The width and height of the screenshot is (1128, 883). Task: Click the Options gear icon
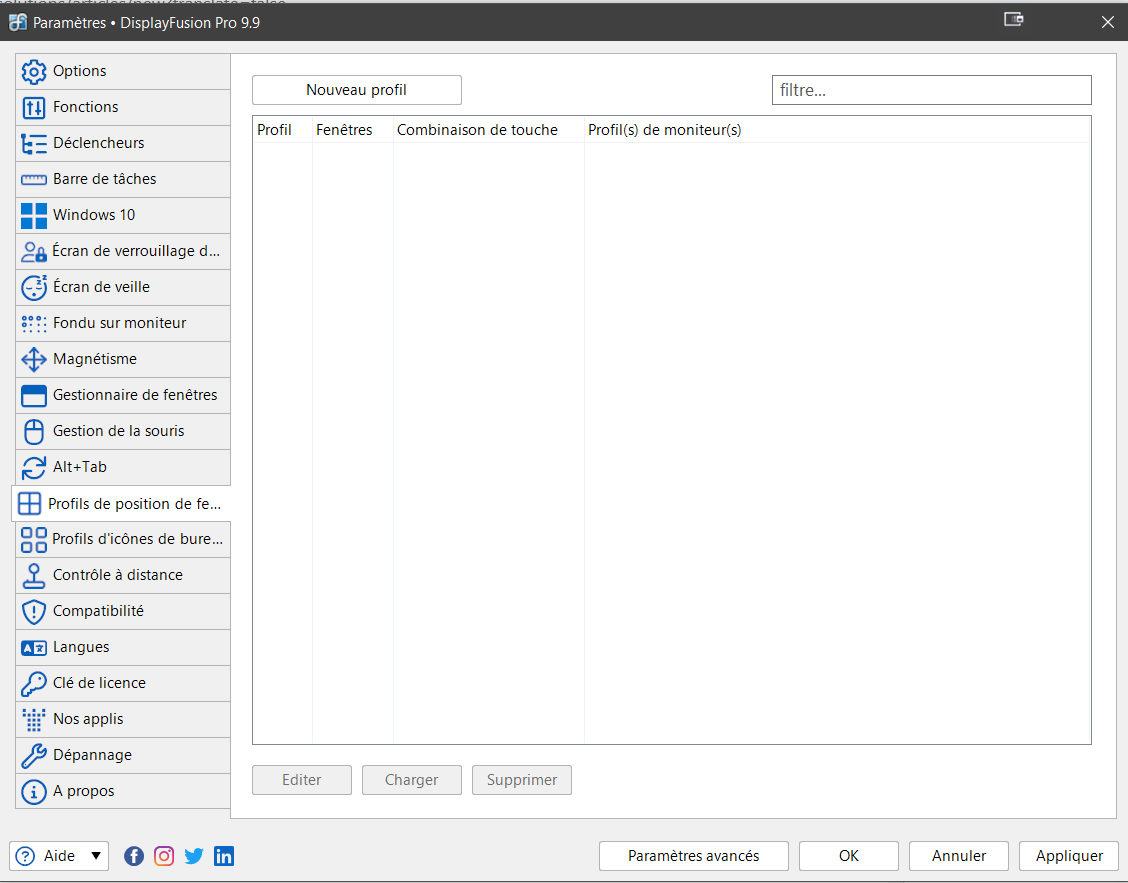click(34, 71)
